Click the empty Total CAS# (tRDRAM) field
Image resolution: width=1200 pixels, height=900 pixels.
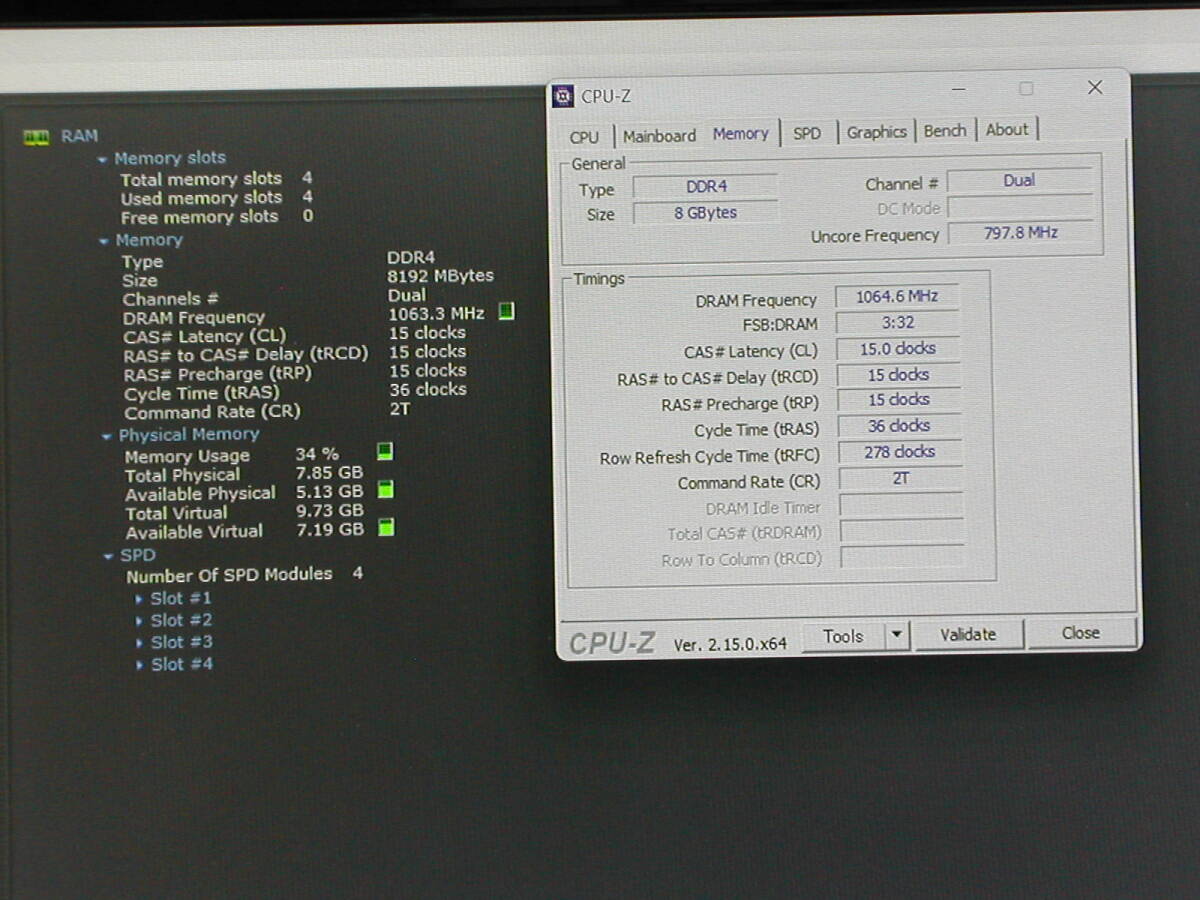click(902, 531)
